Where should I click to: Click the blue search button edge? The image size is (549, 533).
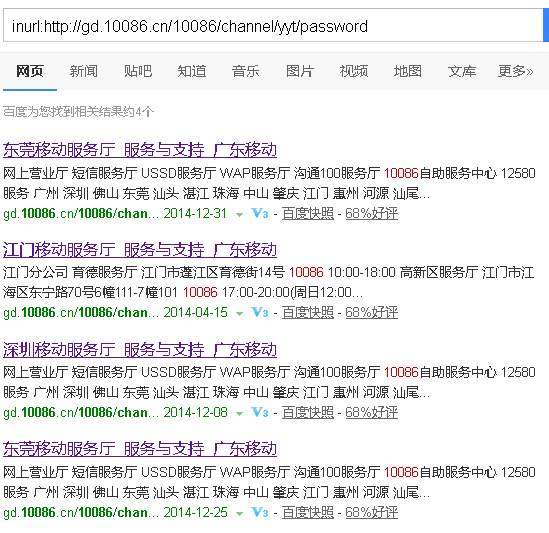click(546, 26)
